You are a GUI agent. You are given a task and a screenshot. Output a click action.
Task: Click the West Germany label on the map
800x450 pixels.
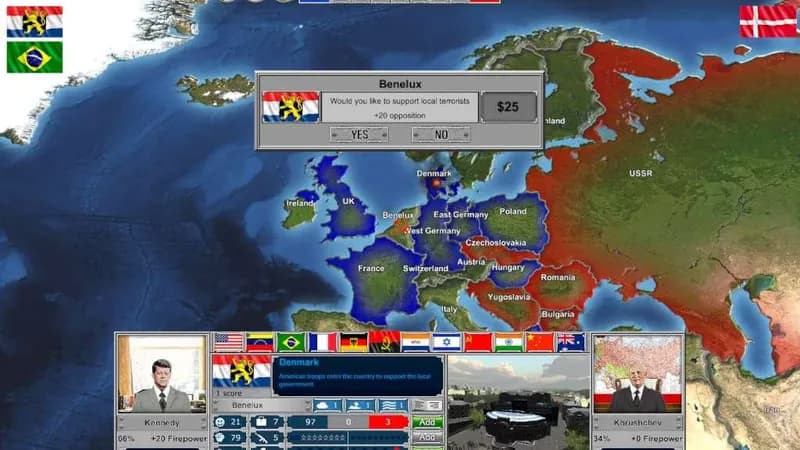[432, 231]
